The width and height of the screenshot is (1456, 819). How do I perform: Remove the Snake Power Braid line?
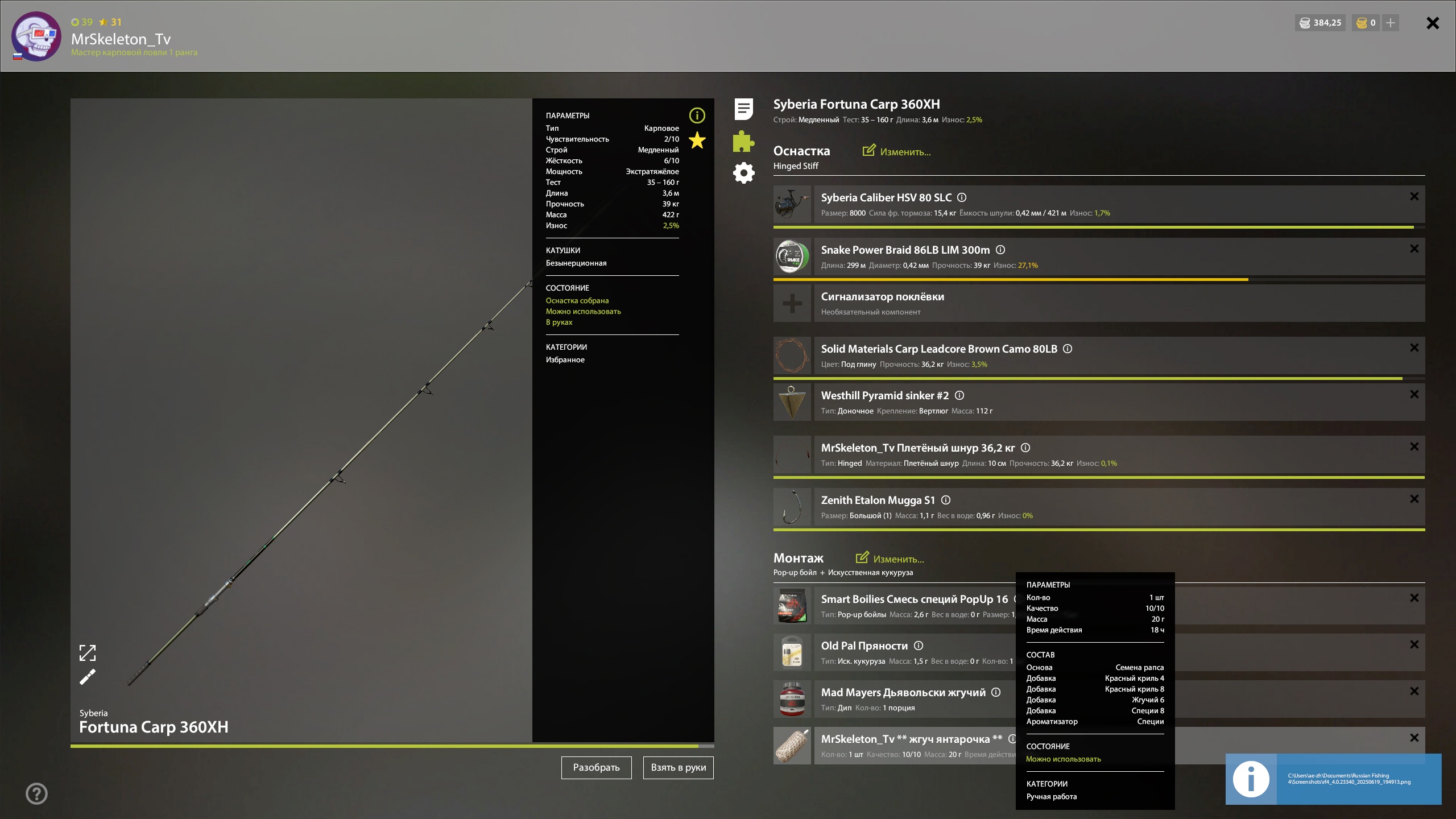[1414, 249]
